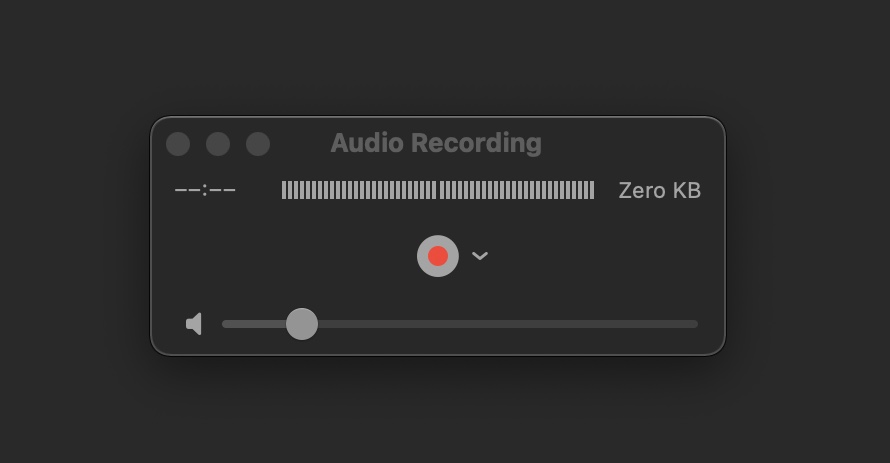890x463 pixels.
Task: Start recording with the red record button
Action: point(438,256)
